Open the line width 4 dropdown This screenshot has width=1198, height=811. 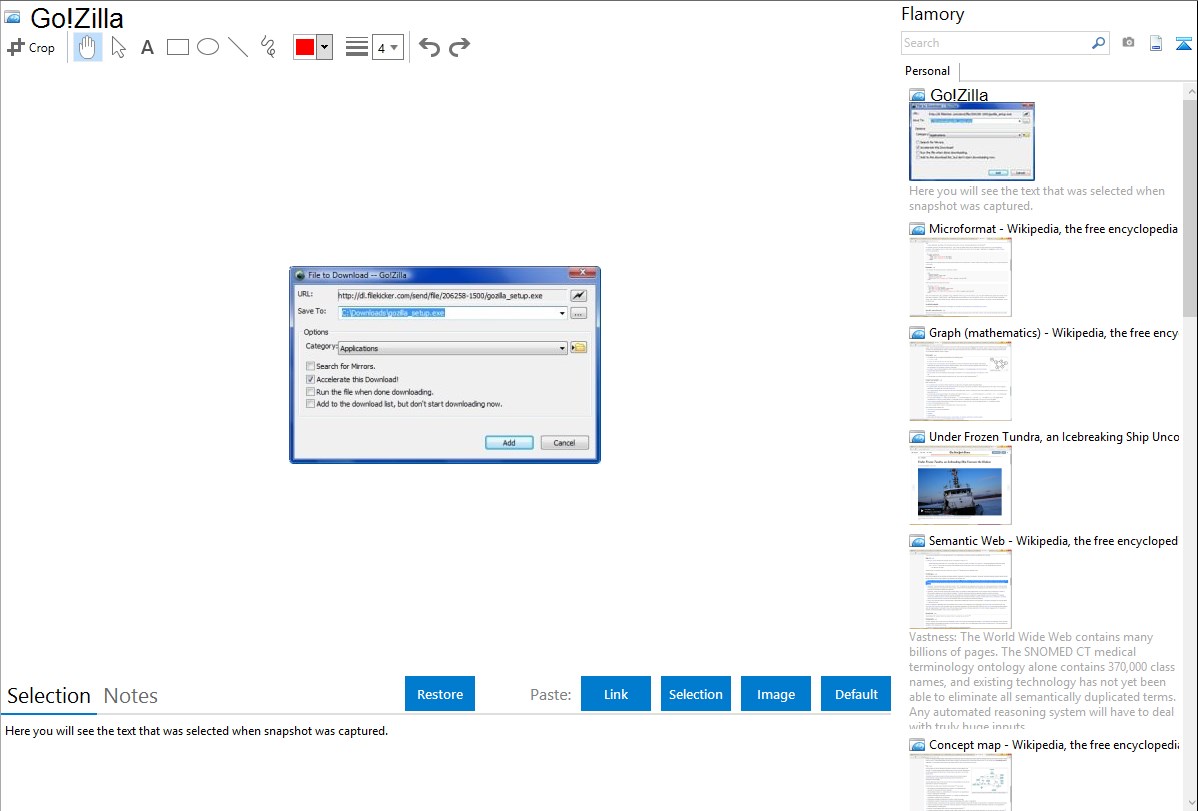tap(387, 47)
